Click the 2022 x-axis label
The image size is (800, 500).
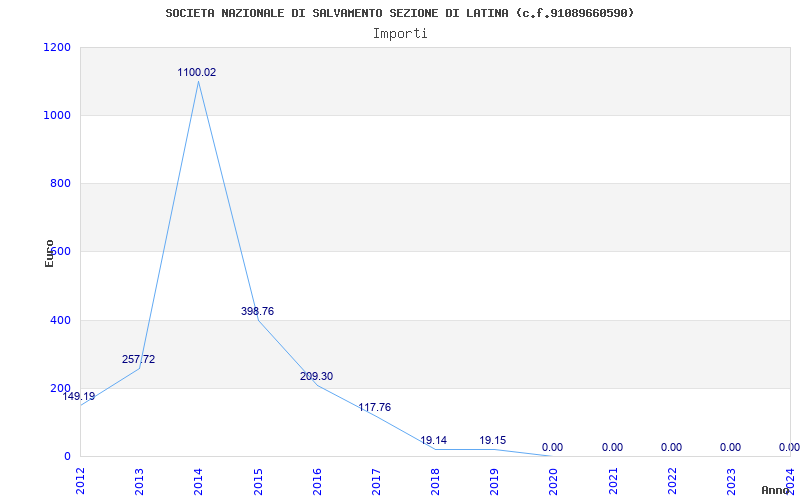(672, 481)
